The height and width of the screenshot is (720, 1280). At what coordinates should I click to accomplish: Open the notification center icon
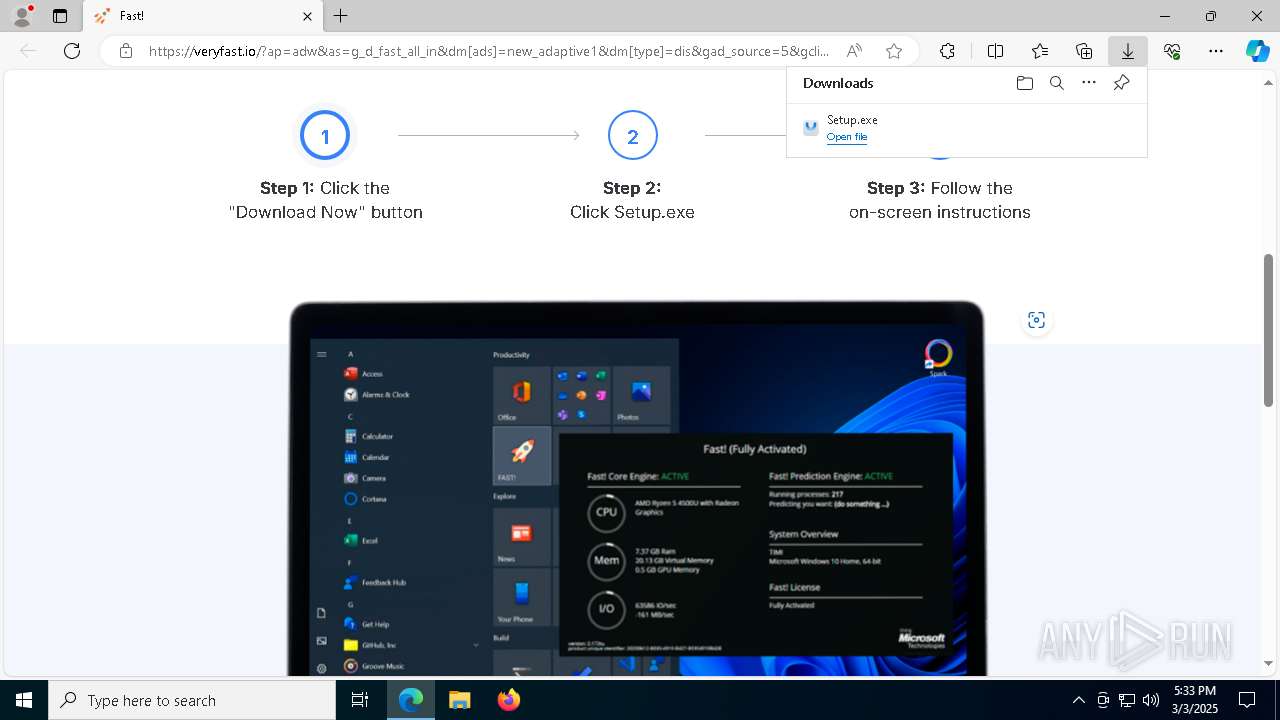pos(1247,700)
